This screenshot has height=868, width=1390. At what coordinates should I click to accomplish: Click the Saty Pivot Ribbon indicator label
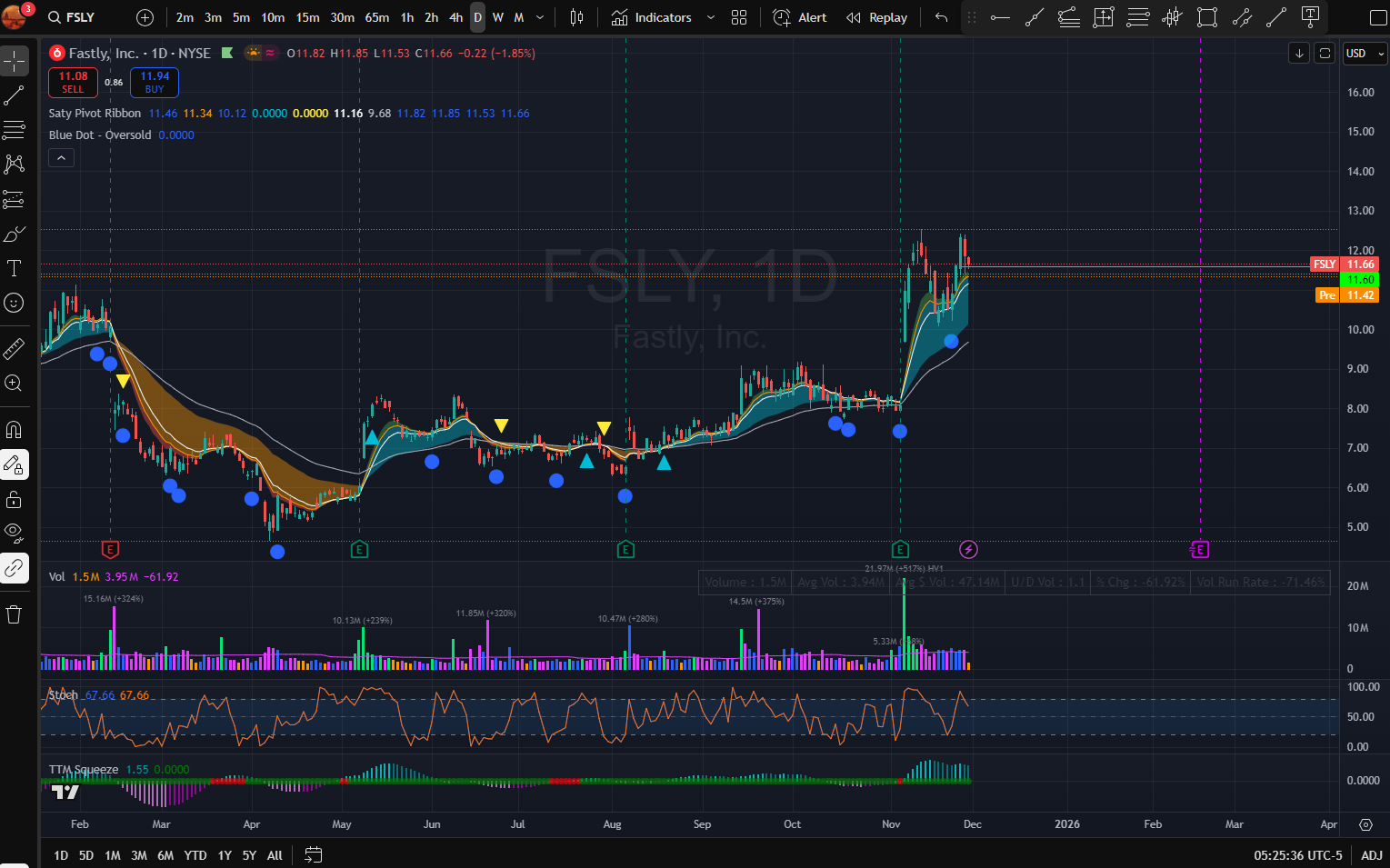tap(95, 114)
